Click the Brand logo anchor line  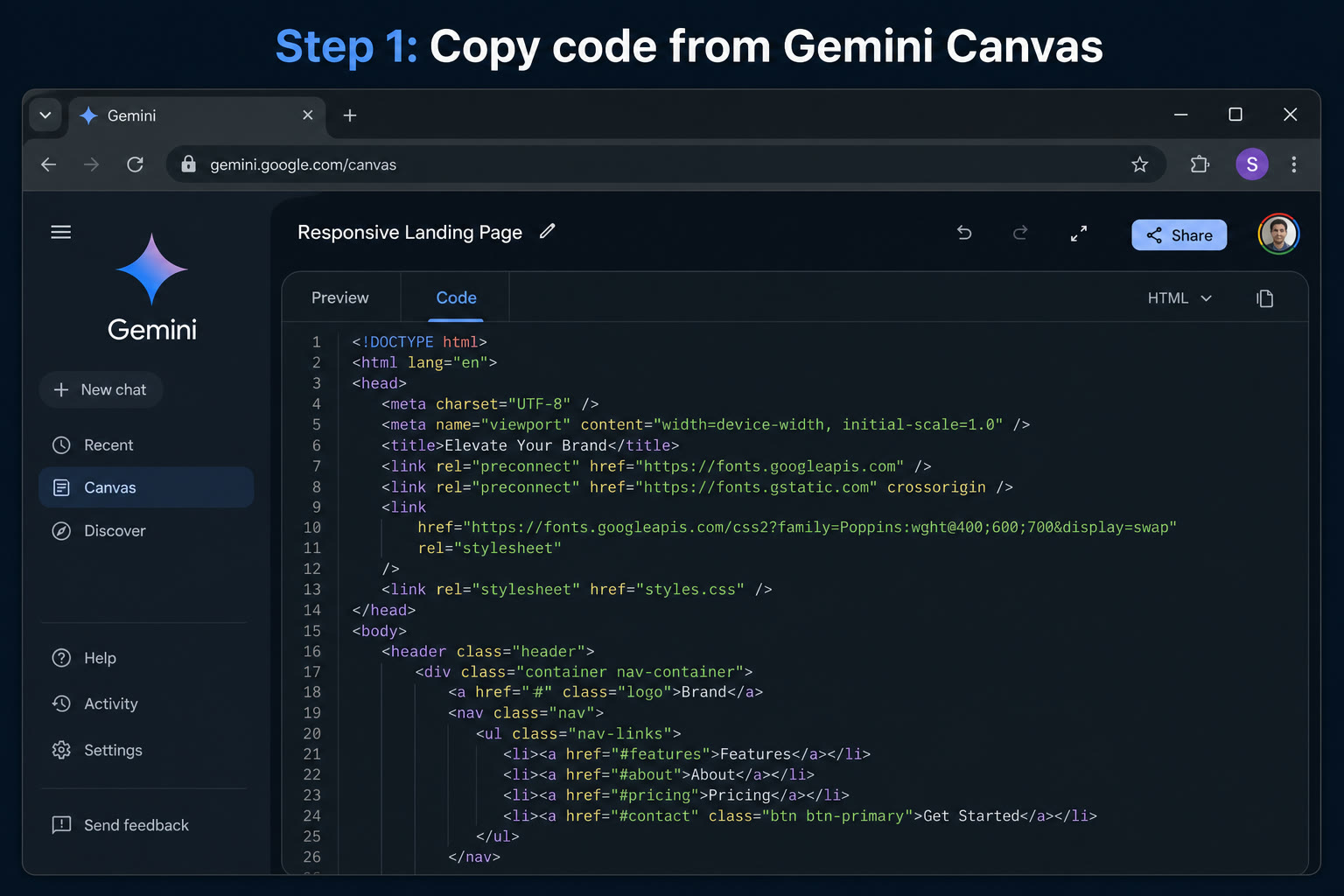pyautogui.click(x=605, y=692)
